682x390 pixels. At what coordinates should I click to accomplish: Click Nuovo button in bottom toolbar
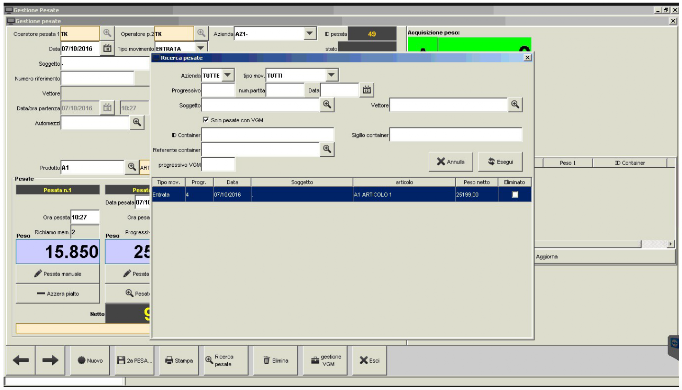pyautogui.click(x=90, y=360)
